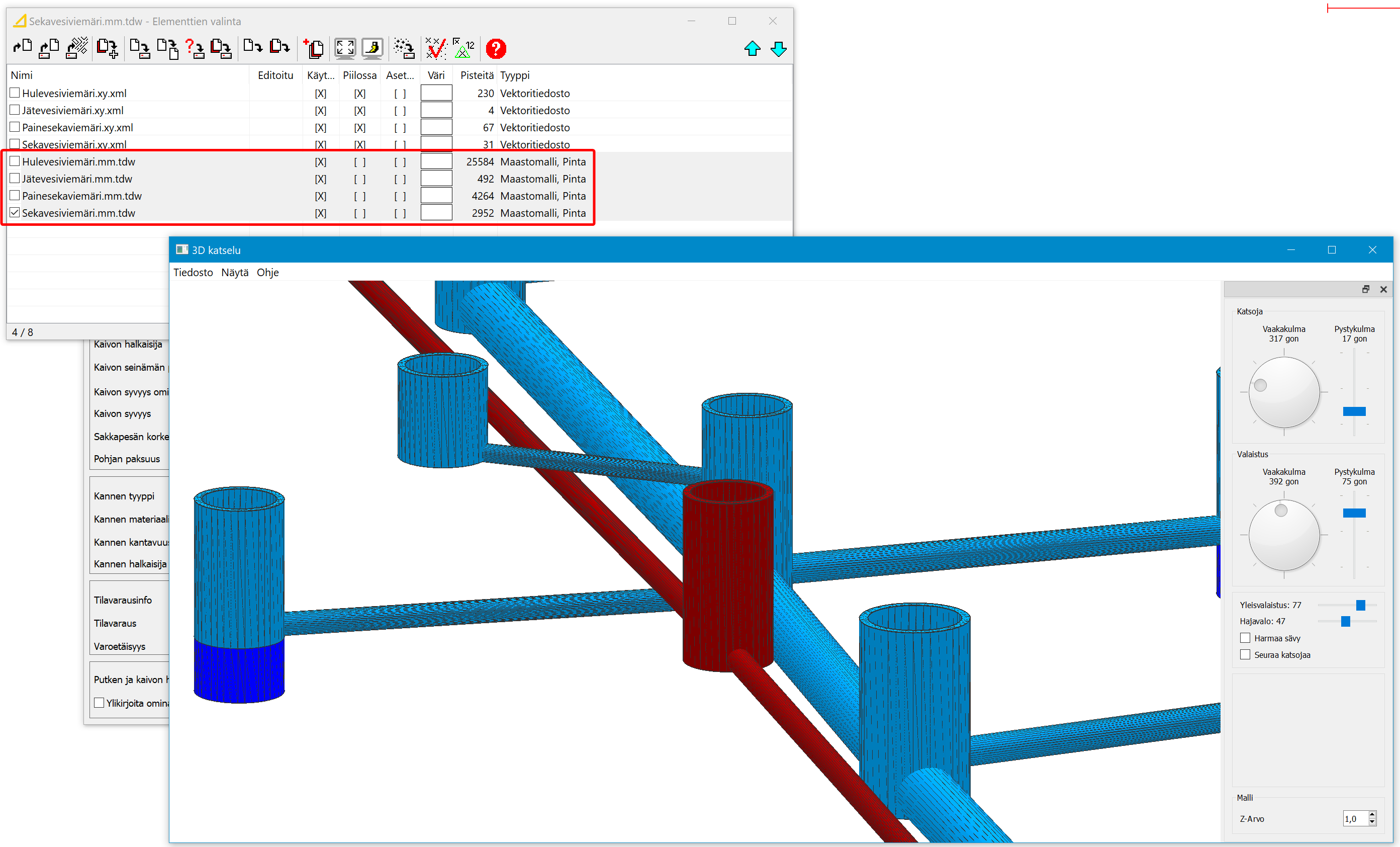Click the Tyyppi column header
This screenshot has width=1400, height=847.
coord(515,75)
